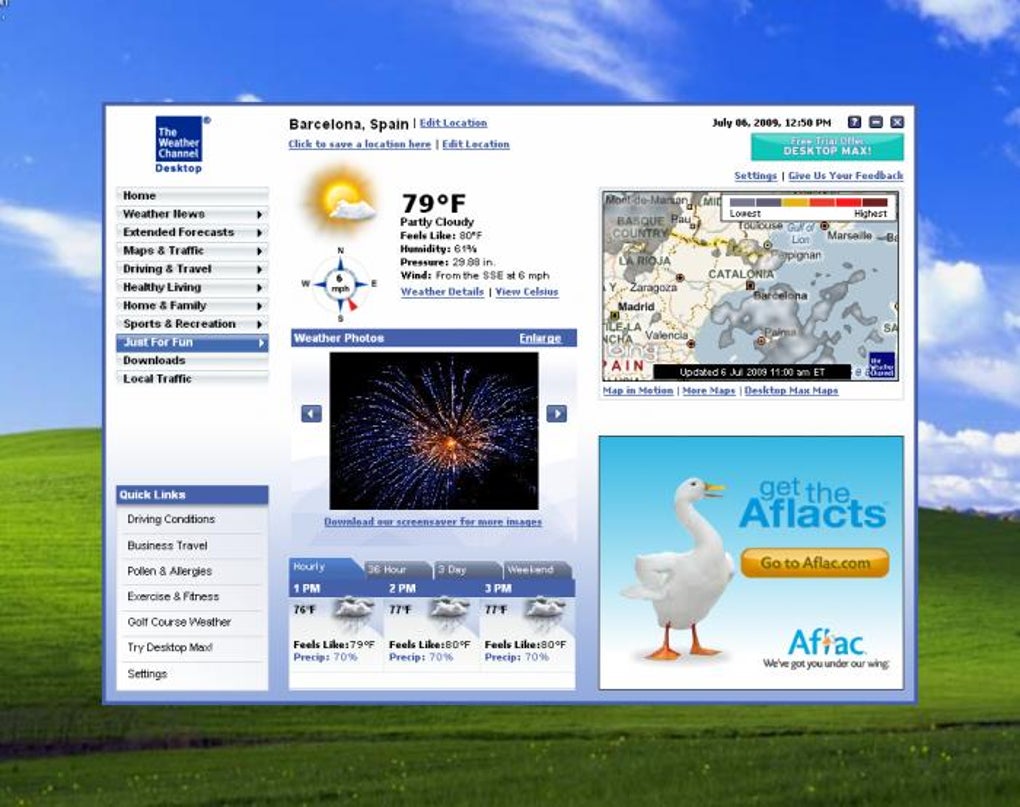This screenshot has width=1020, height=807.
Task: Click the Enlarge link in Weather Photos
Action: pos(540,338)
